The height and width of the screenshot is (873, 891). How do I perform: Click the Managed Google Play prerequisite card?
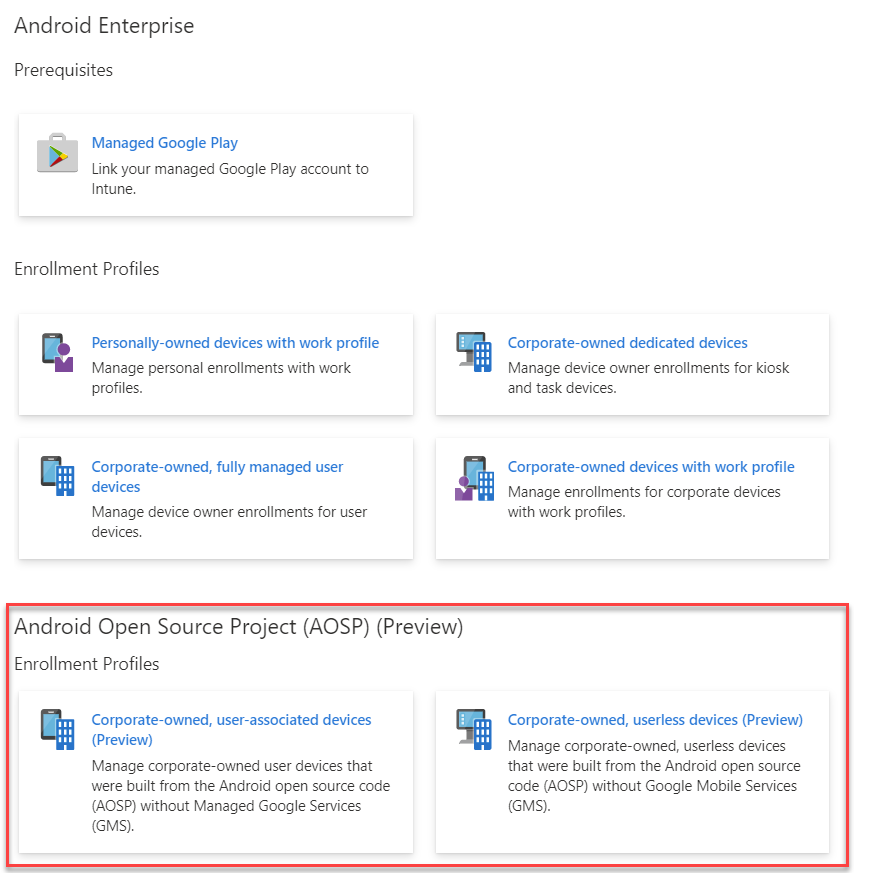point(215,165)
